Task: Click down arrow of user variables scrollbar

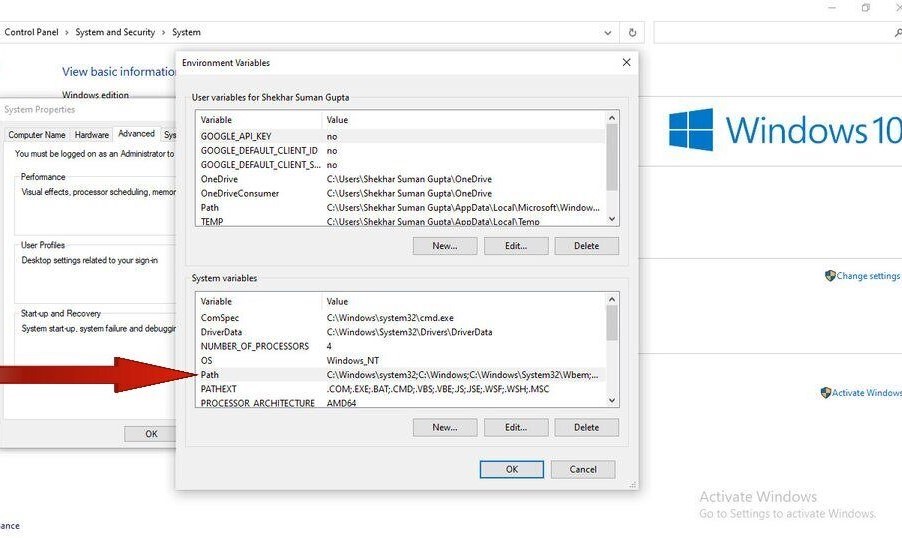Action: point(611,219)
